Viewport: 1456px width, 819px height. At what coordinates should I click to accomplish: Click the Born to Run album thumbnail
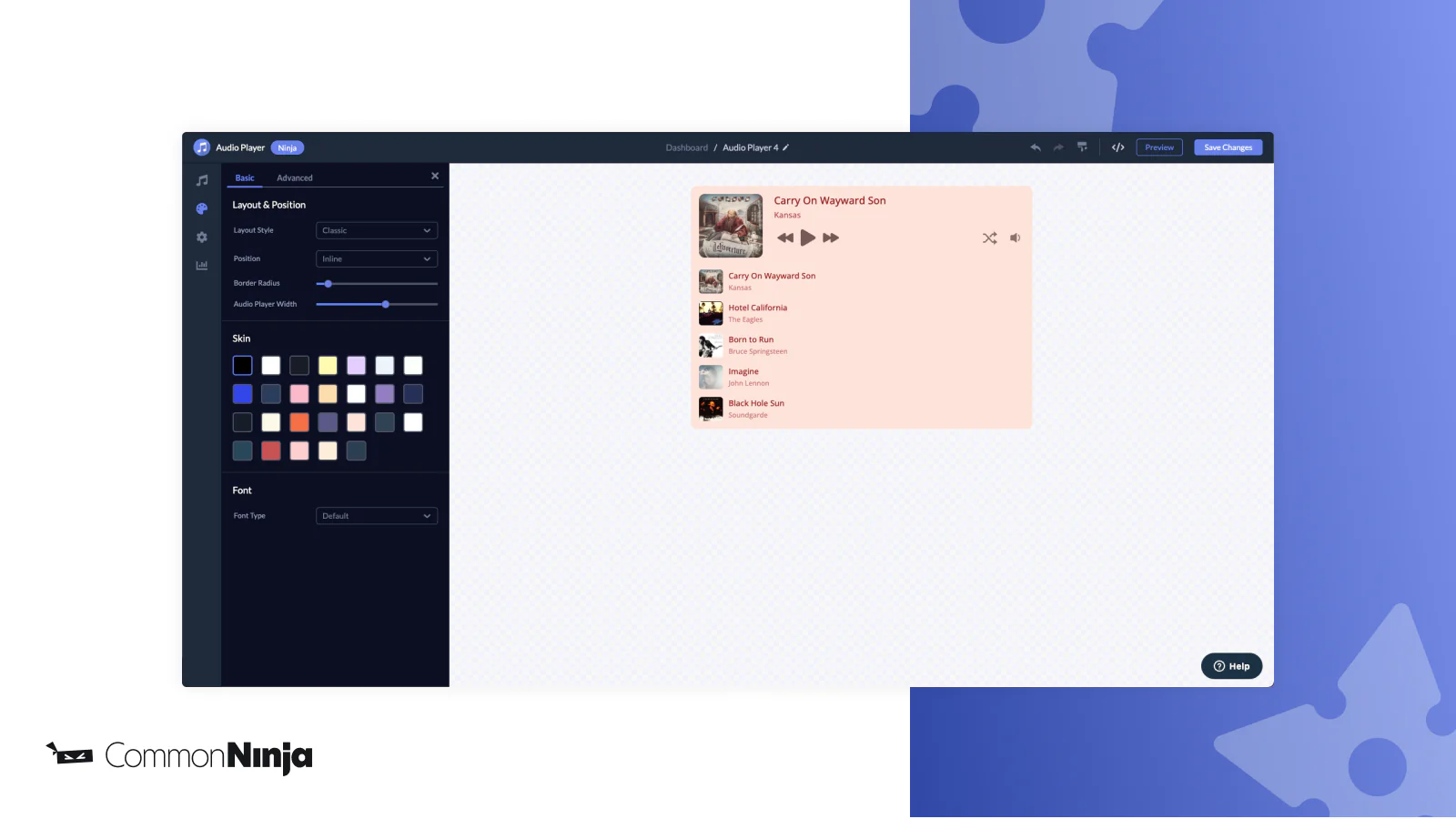(x=711, y=345)
